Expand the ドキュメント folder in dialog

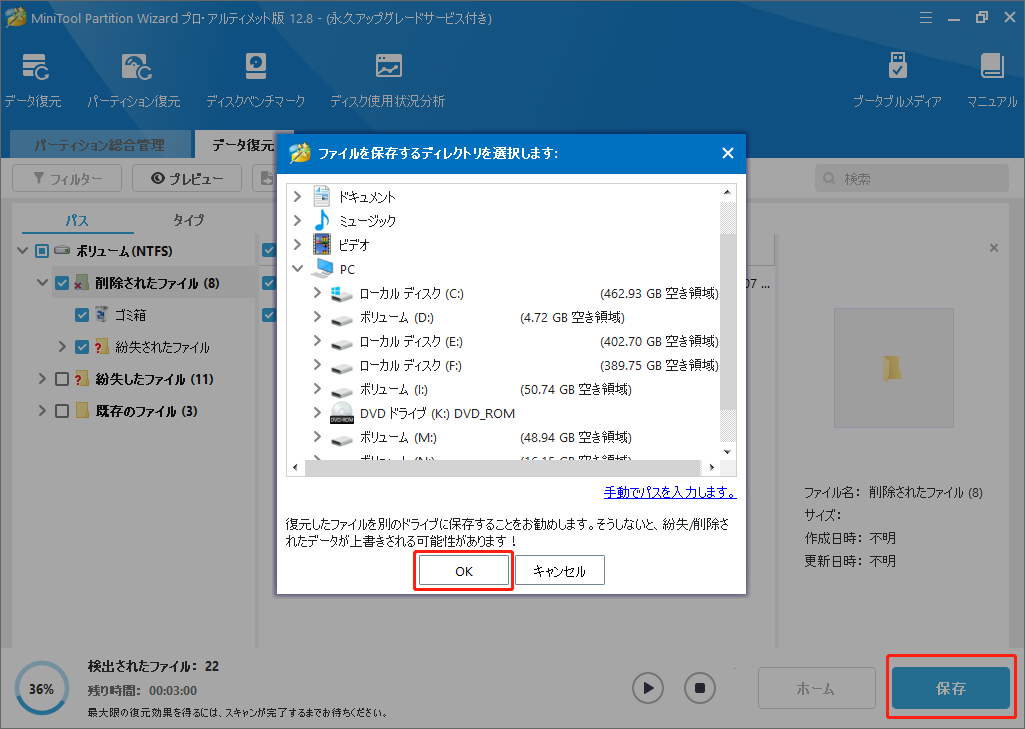click(297, 196)
